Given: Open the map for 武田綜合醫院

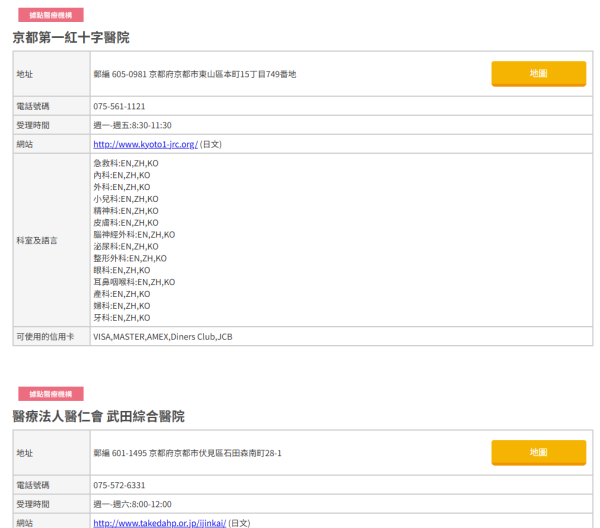Looking at the screenshot, I should [x=538, y=452].
